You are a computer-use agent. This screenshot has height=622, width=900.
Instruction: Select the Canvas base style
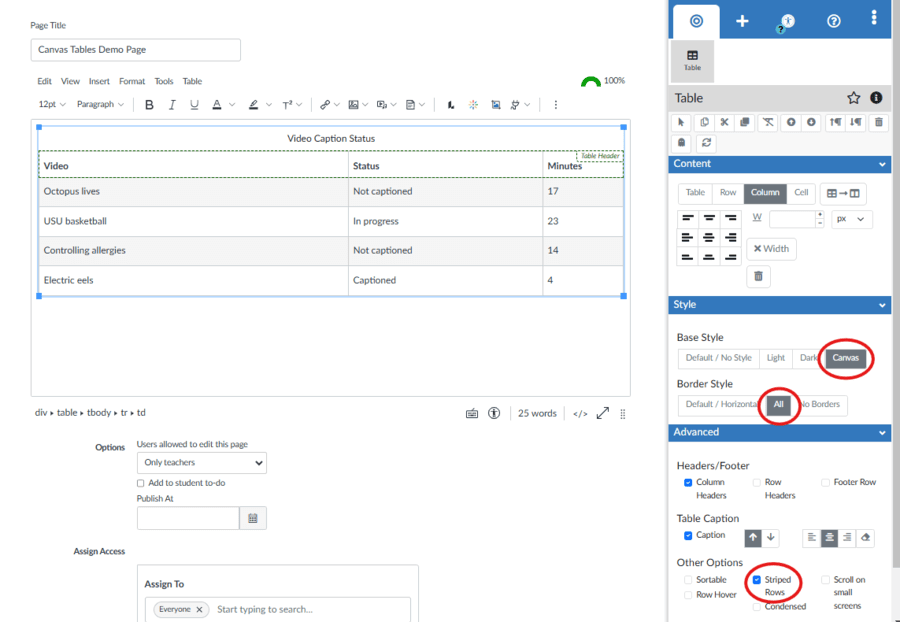pyautogui.click(x=845, y=357)
